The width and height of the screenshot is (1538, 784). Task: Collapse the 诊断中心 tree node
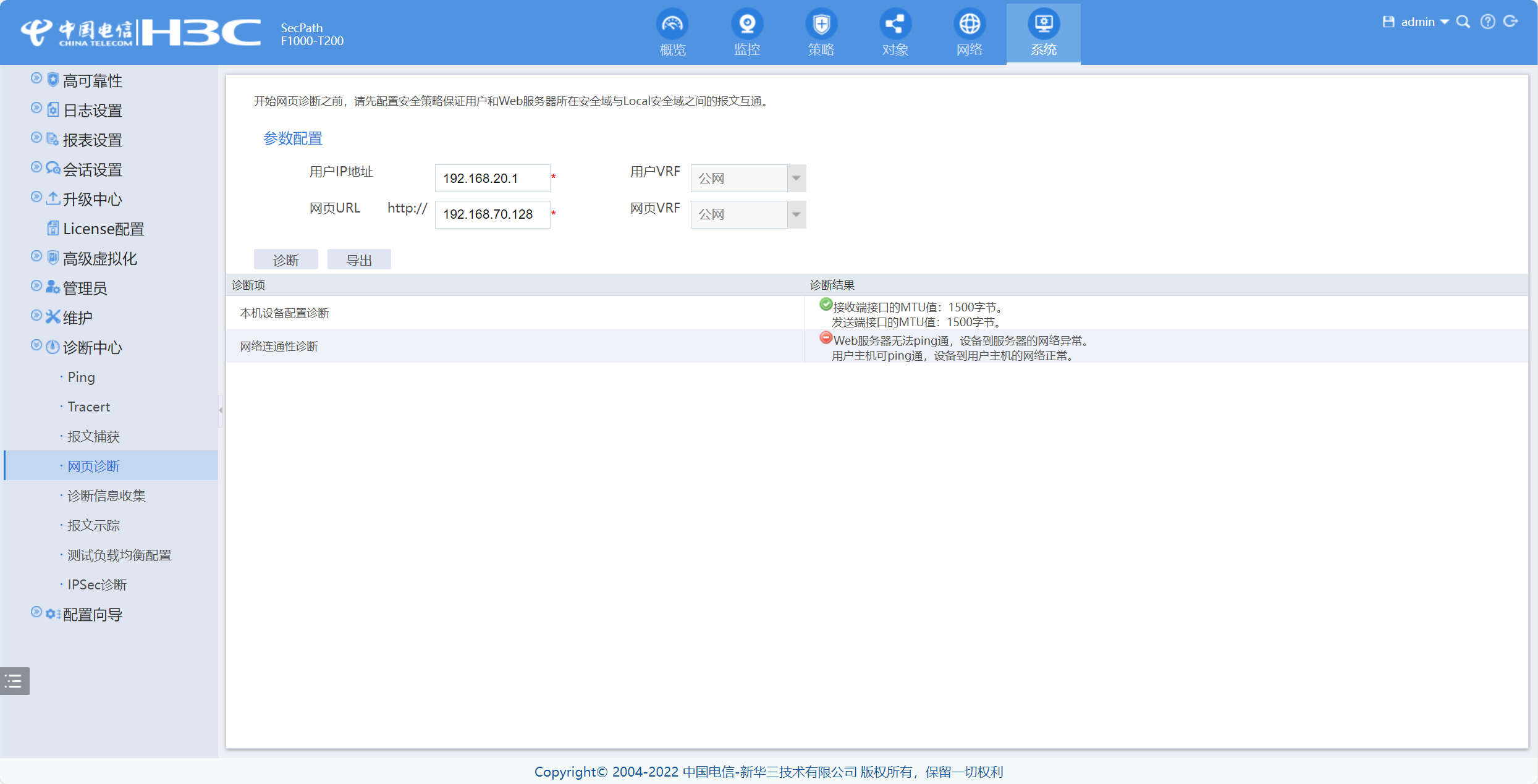(36, 345)
